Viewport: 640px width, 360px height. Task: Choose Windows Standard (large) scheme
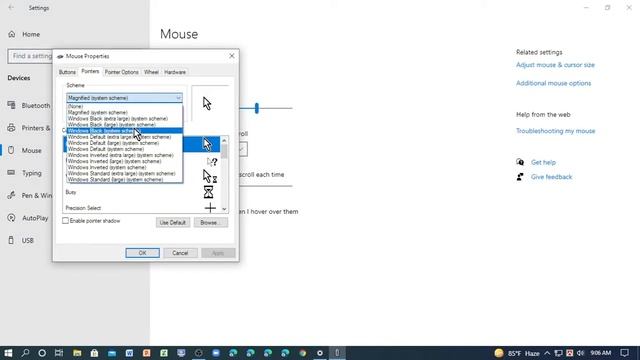[124, 180]
